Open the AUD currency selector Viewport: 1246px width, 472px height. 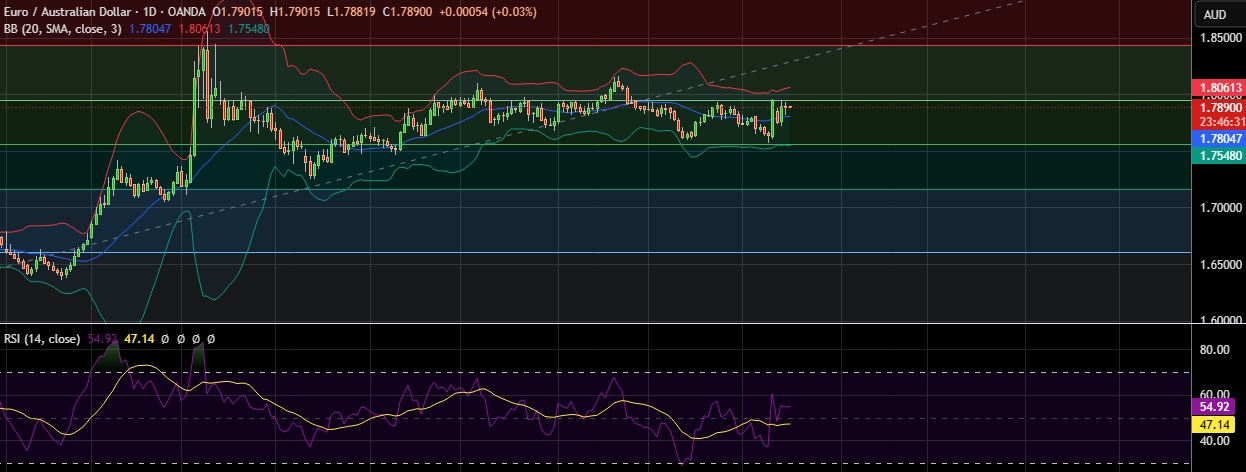[x=1215, y=14]
